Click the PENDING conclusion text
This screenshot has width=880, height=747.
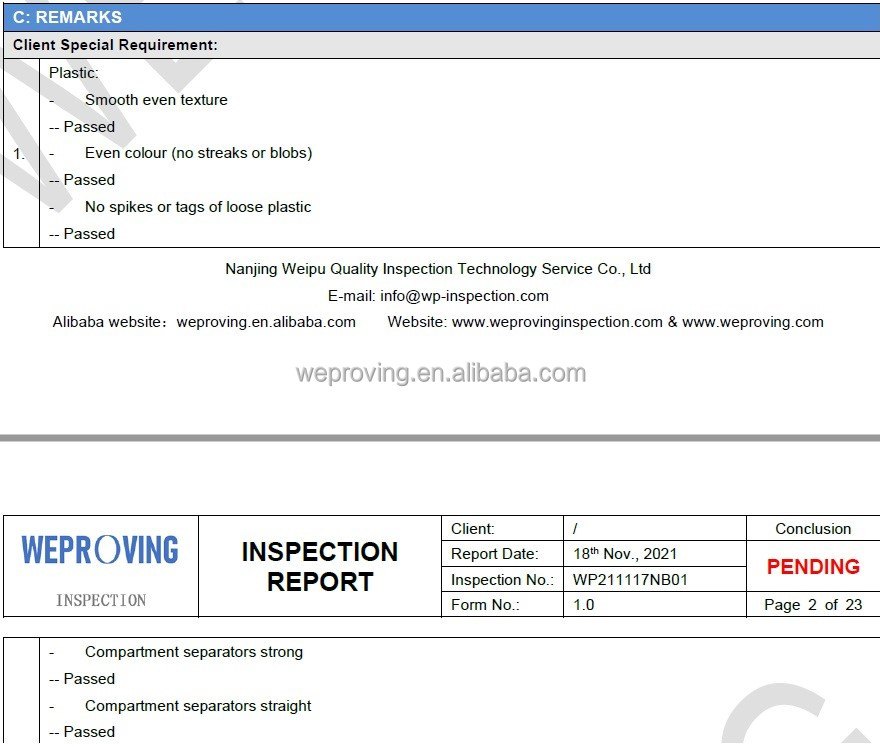(x=813, y=566)
